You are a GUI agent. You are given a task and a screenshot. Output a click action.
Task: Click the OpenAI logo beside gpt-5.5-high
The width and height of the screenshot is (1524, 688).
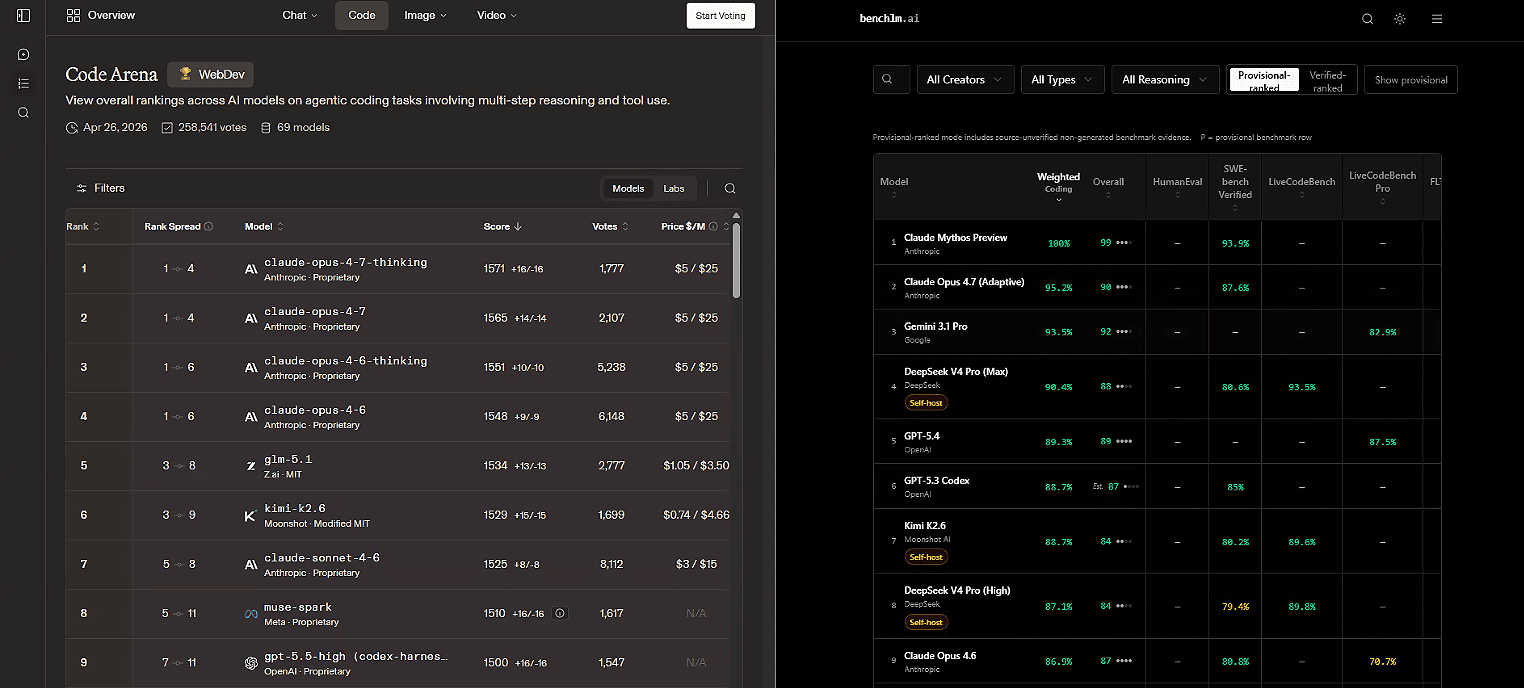251,662
